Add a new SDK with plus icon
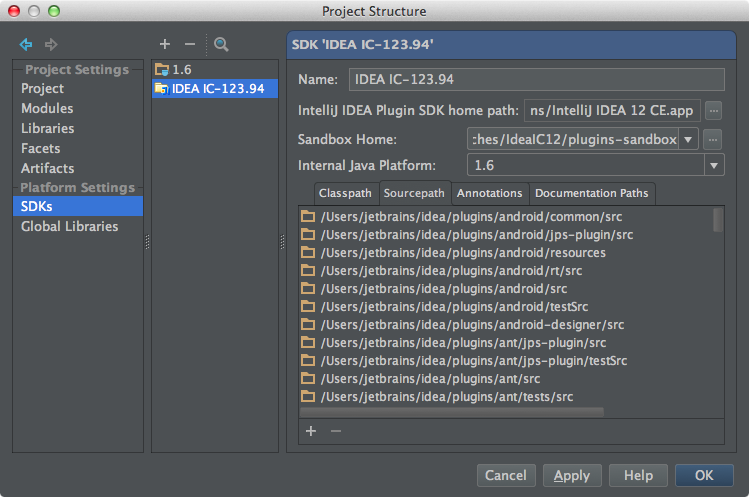 165,44
